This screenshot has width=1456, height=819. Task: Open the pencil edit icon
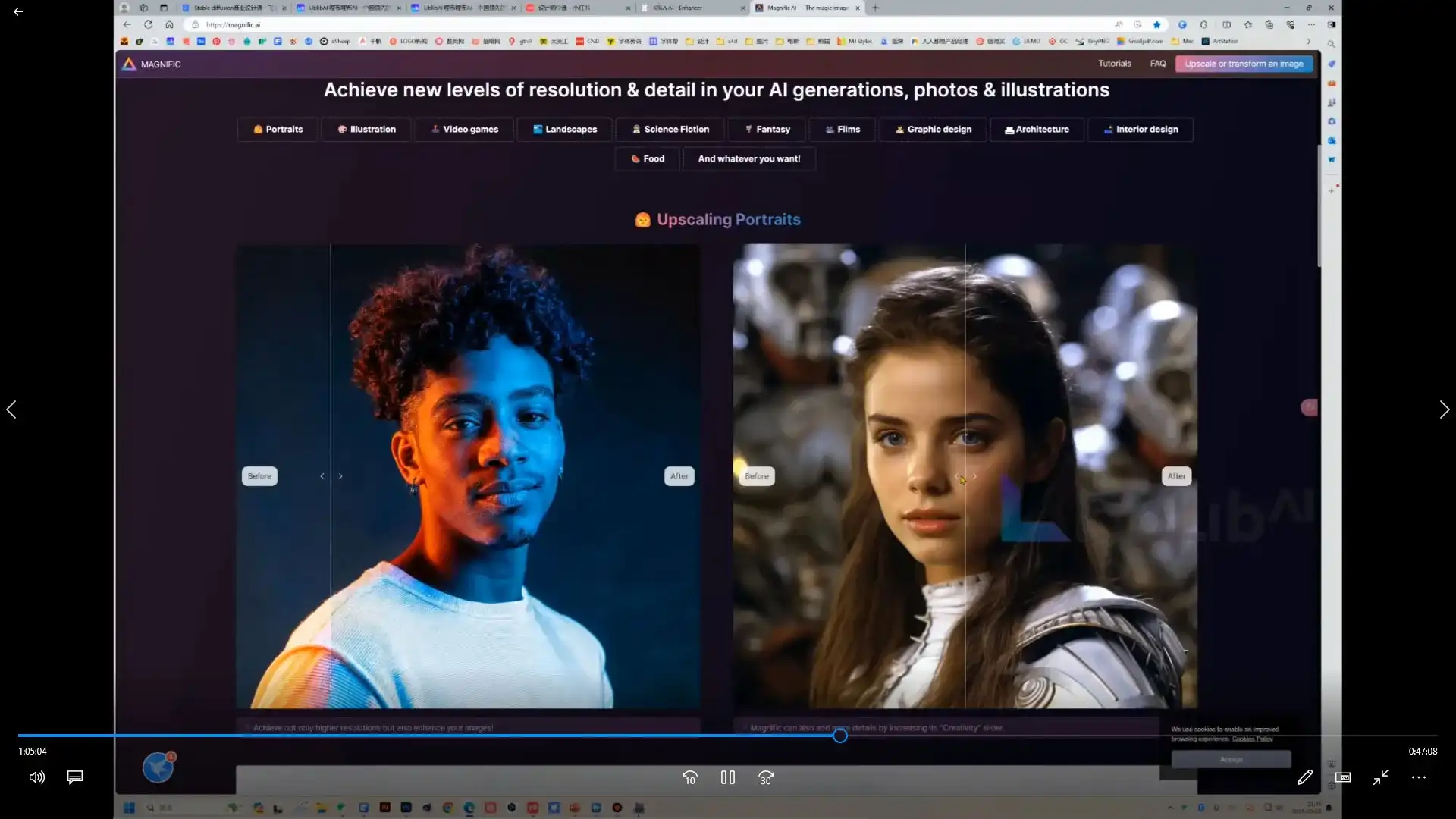coord(1304,777)
